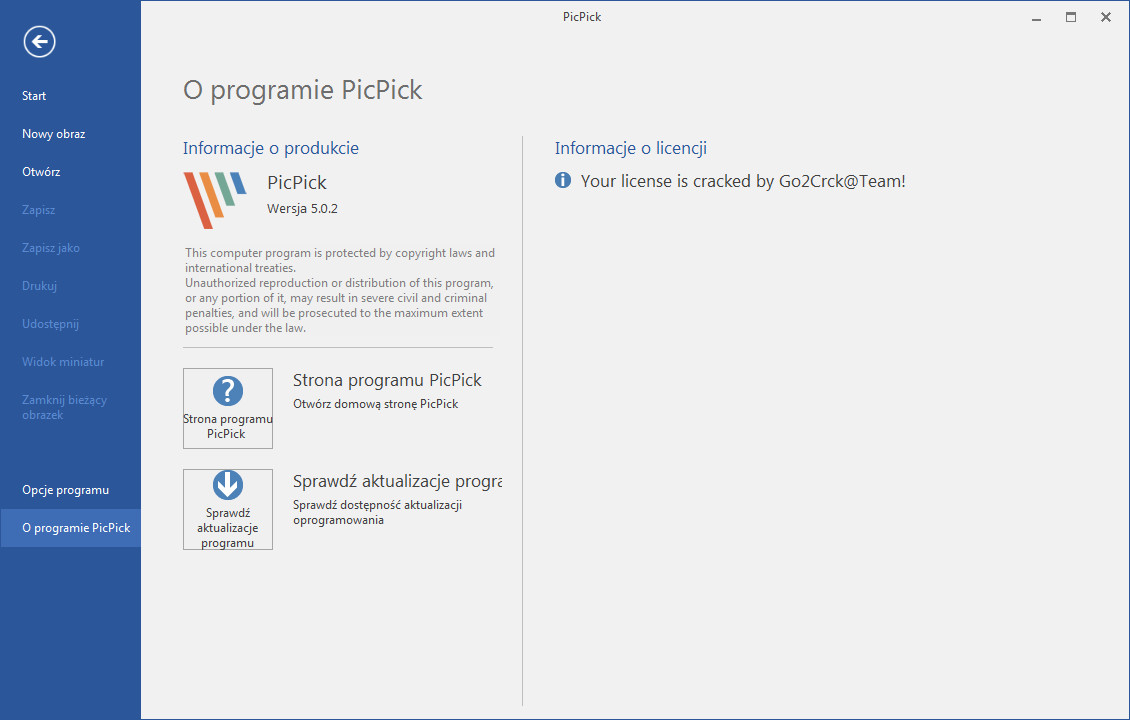1130x720 pixels.
Task: Click the license cracked message text
Action: (x=743, y=181)
